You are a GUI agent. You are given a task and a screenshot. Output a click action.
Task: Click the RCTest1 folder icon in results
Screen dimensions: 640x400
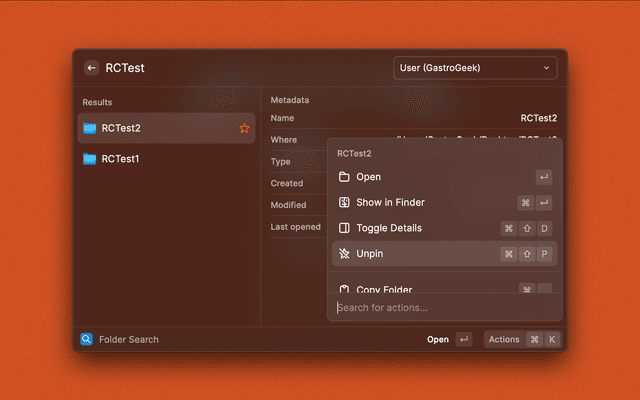click(90, 159)
